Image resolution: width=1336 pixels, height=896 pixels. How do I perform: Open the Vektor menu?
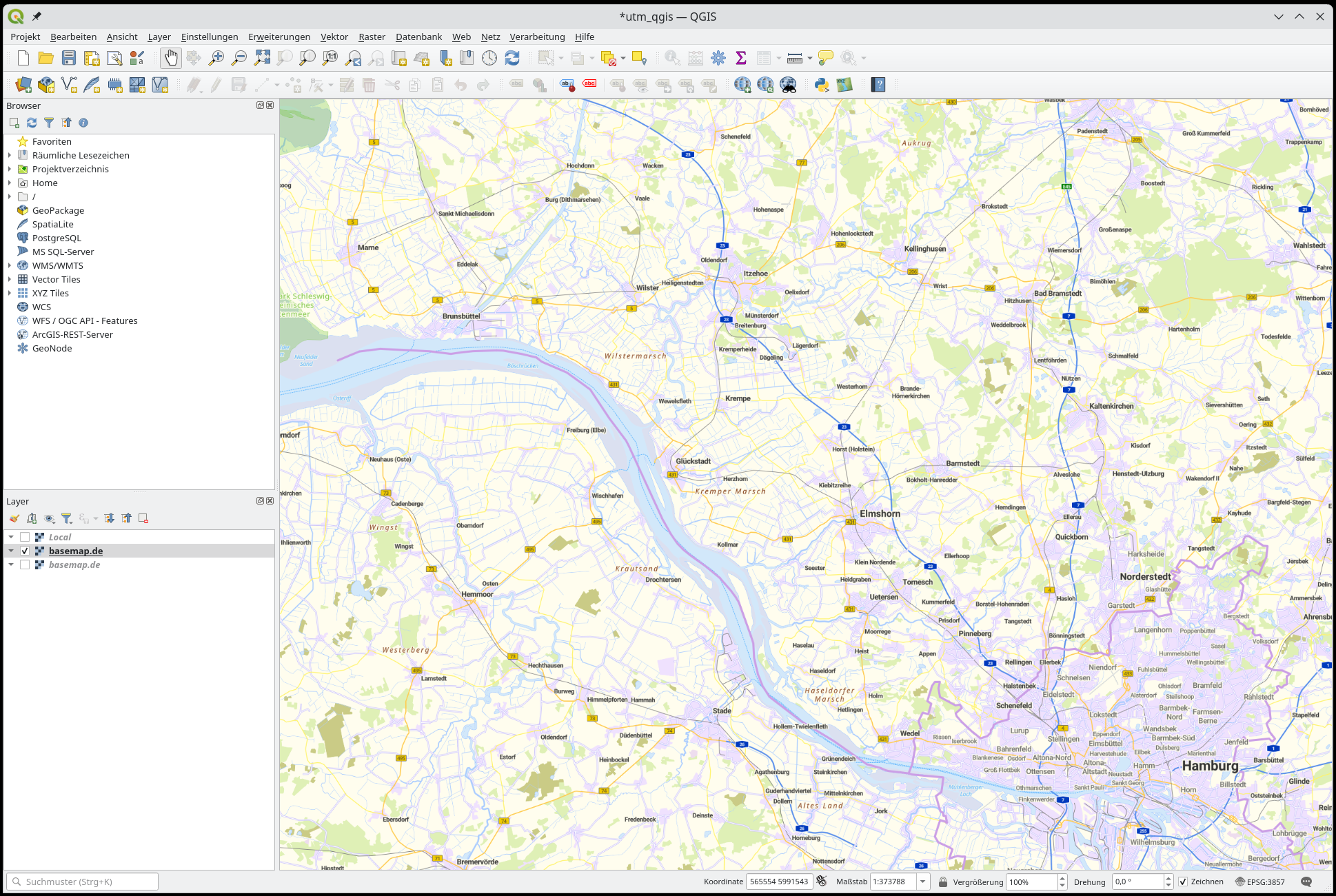(334, 37)
